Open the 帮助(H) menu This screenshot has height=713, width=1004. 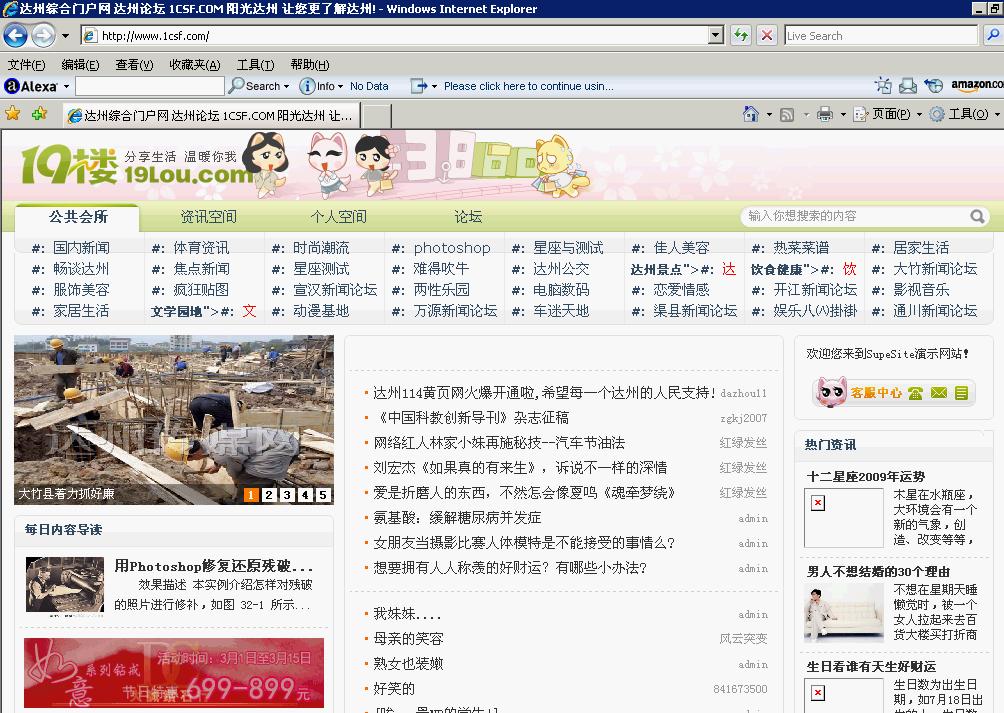310,65
